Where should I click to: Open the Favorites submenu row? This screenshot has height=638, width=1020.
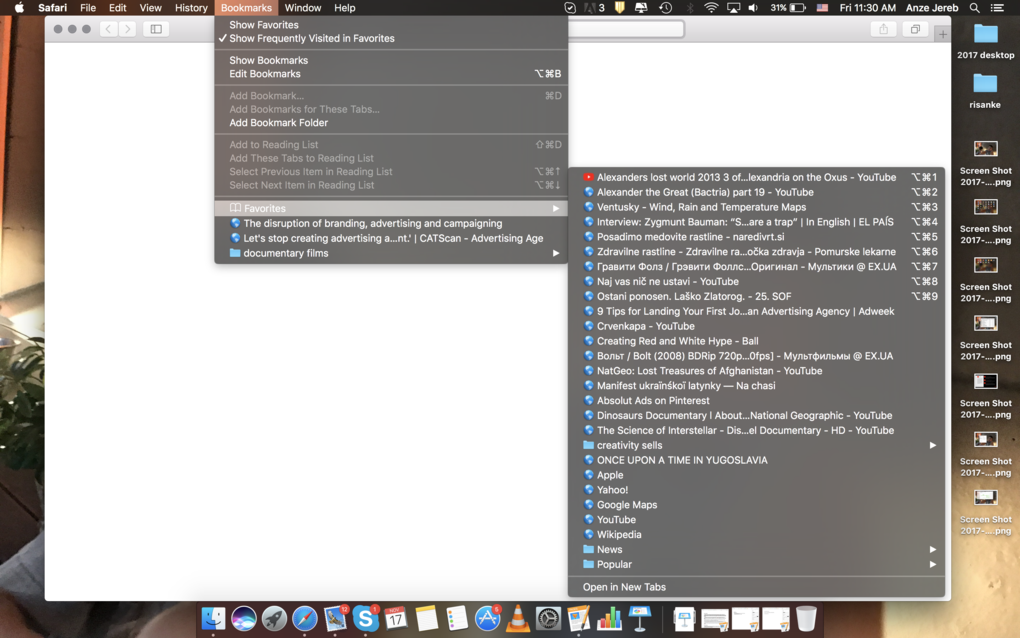(x=391, y=208)
